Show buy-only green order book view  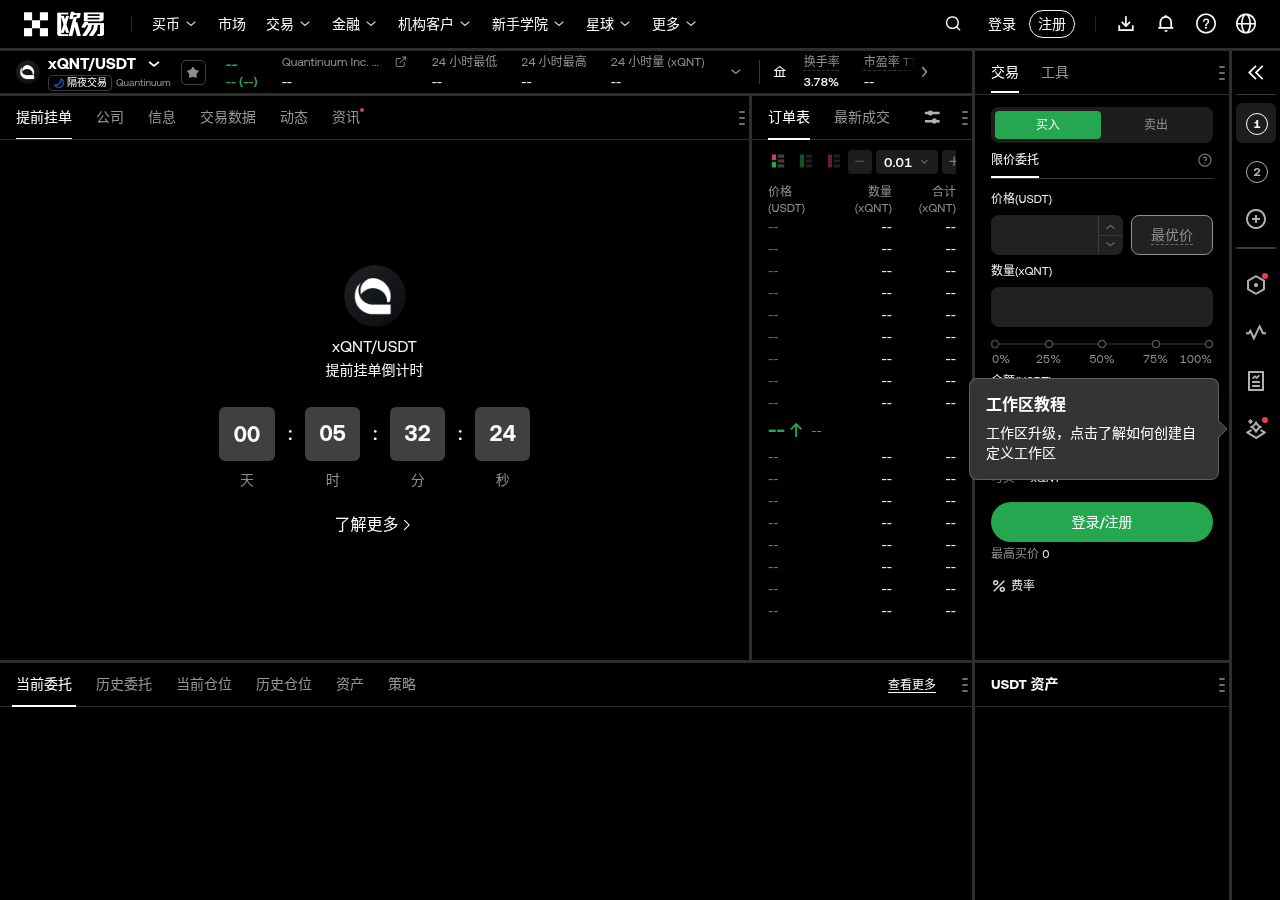(x=806, y=161)
